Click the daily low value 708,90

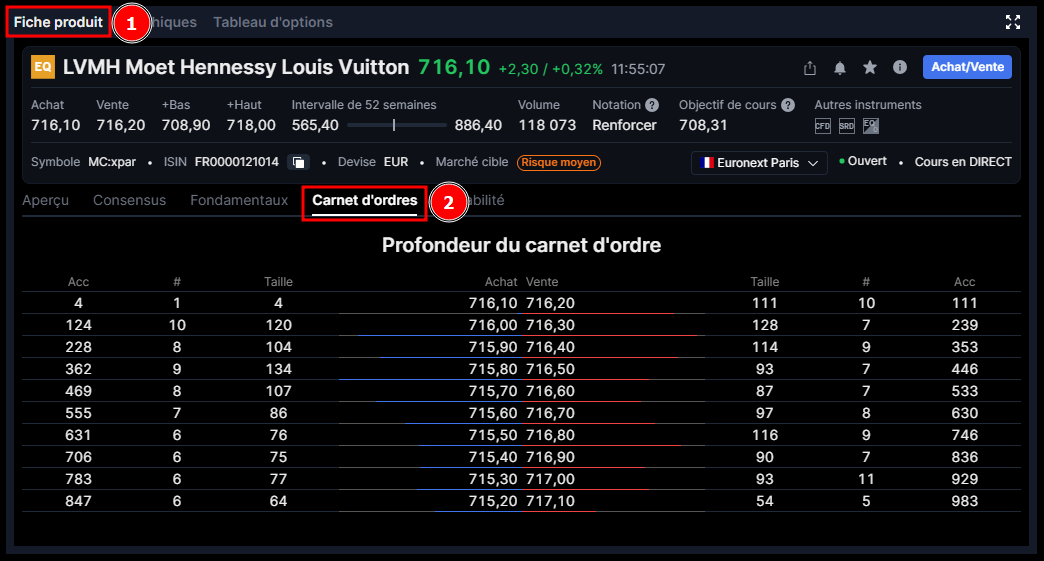(186, 125)
